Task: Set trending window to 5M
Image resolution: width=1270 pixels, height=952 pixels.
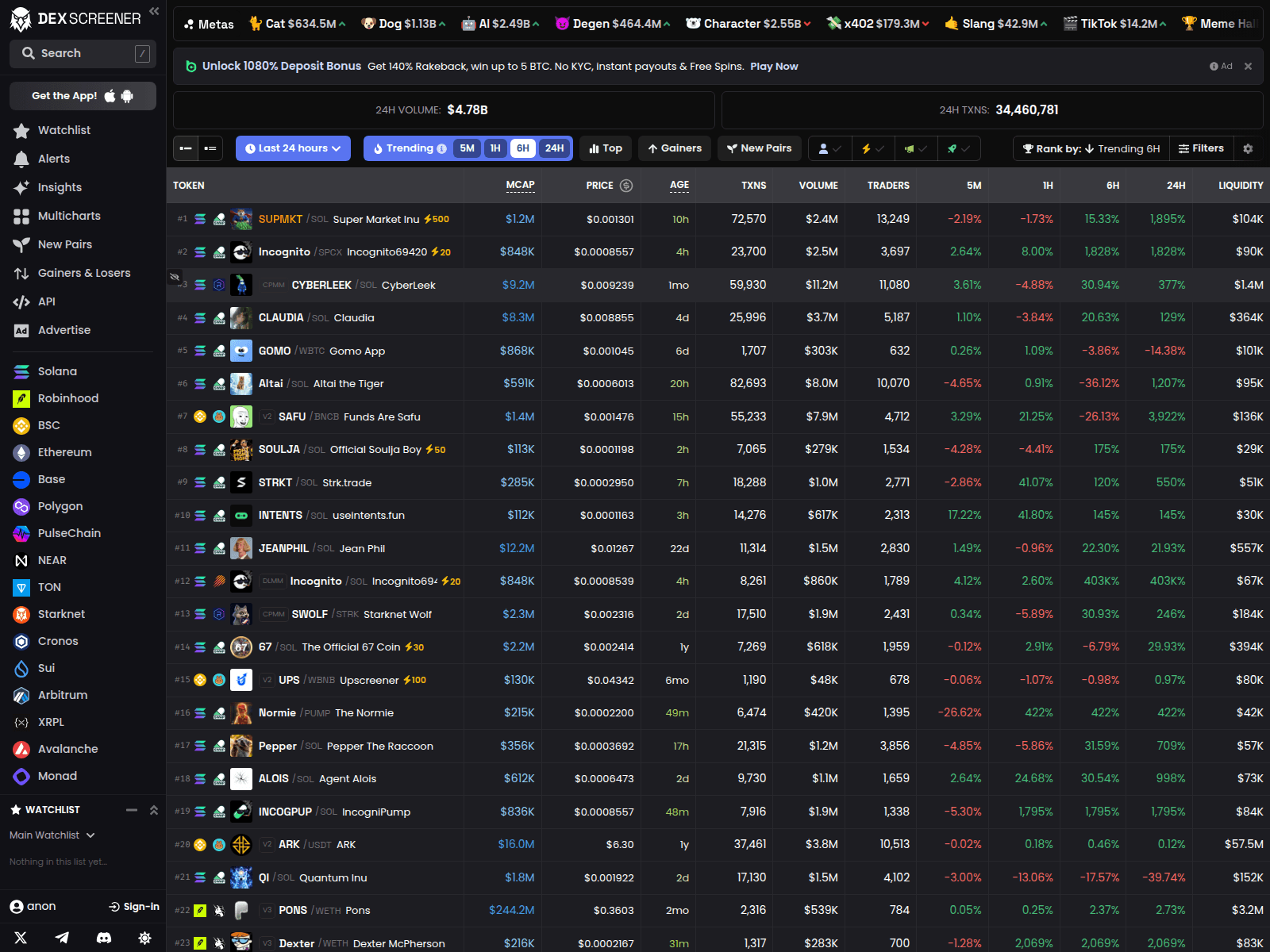Action: pyautogui.click(x=467, y=148)
